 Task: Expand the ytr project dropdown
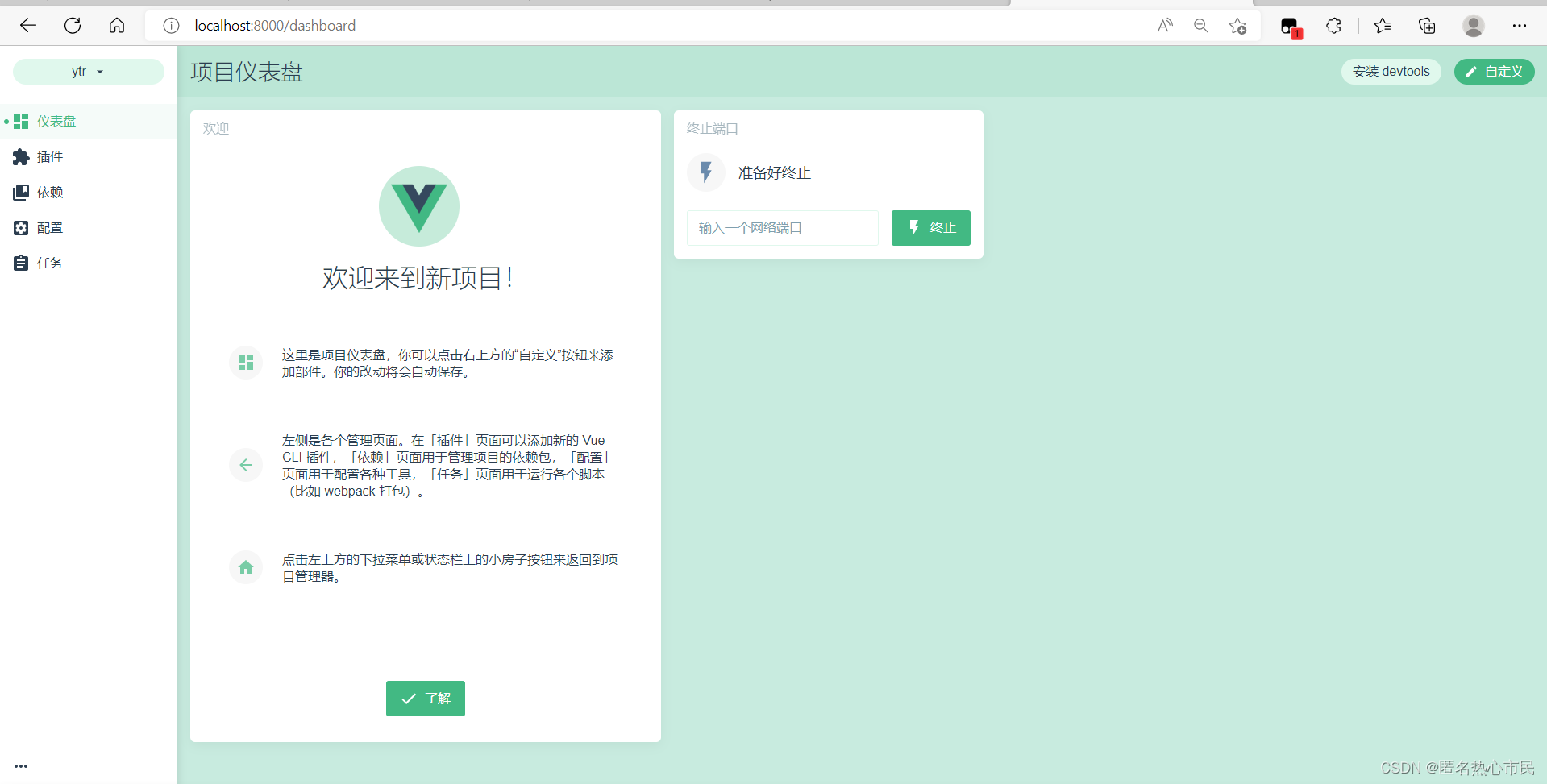(x=89, y=72)
